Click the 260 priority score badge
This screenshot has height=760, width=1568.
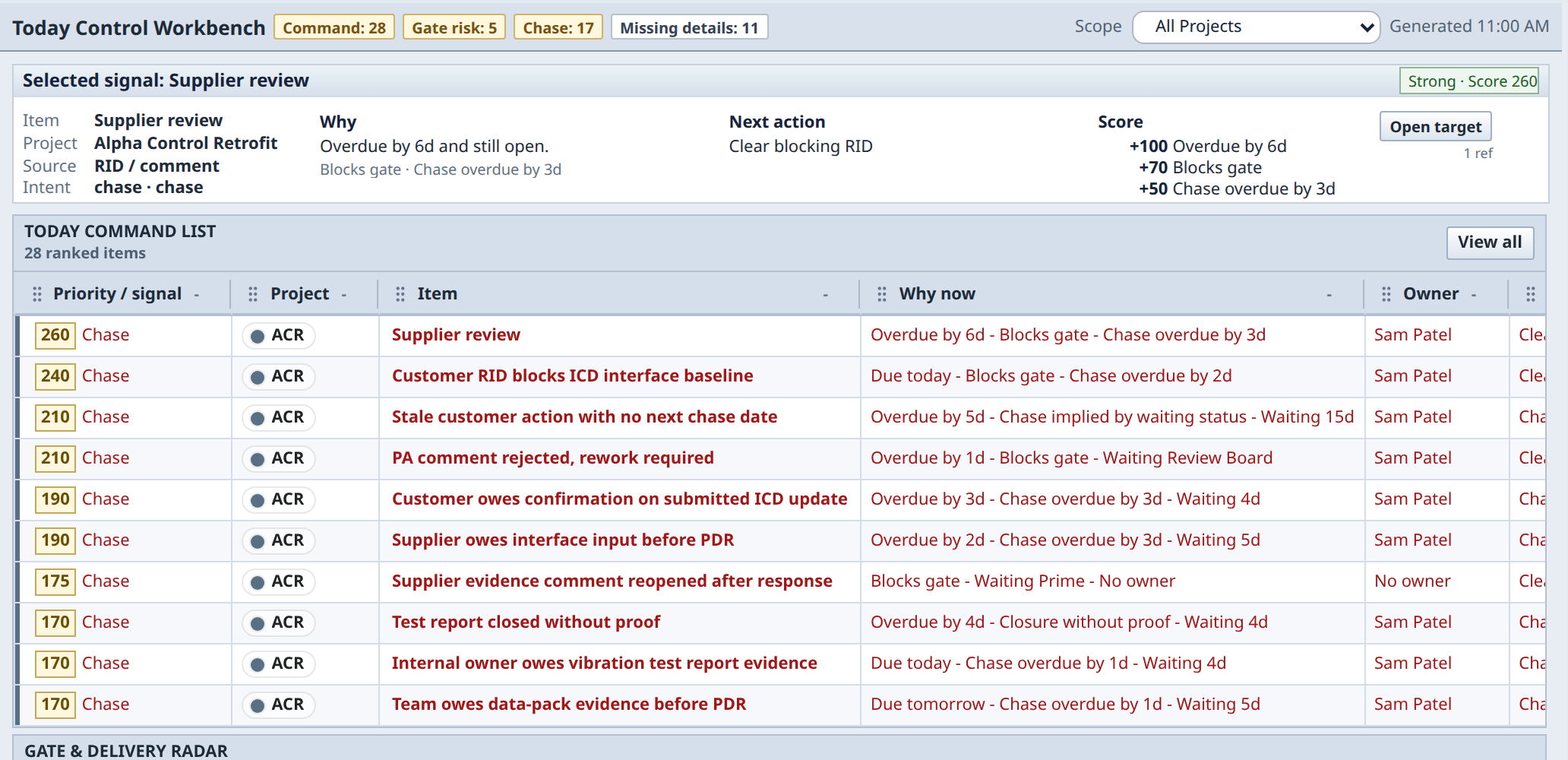55,335
